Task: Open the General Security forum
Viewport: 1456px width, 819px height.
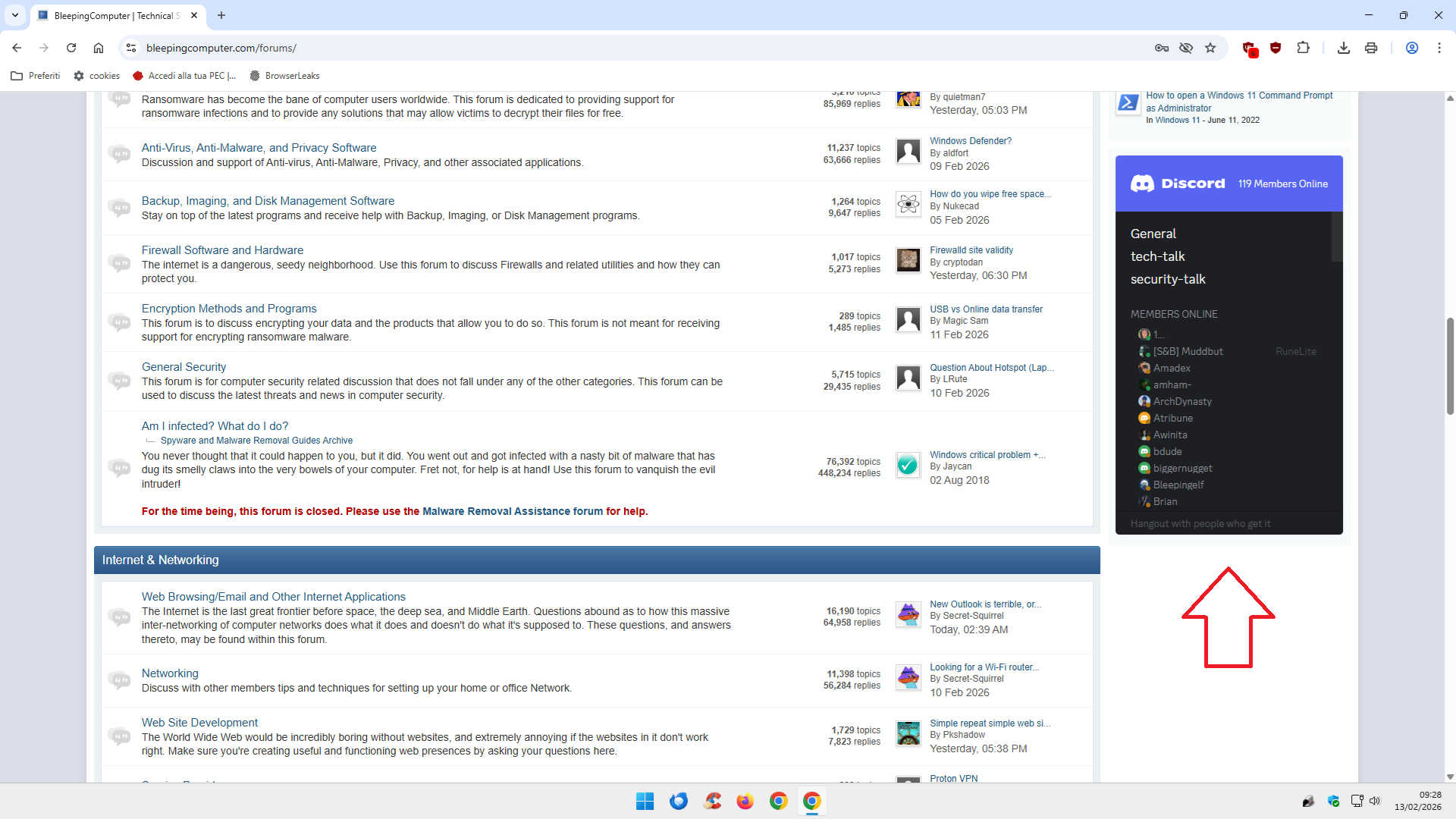Action: pos(184,367)
